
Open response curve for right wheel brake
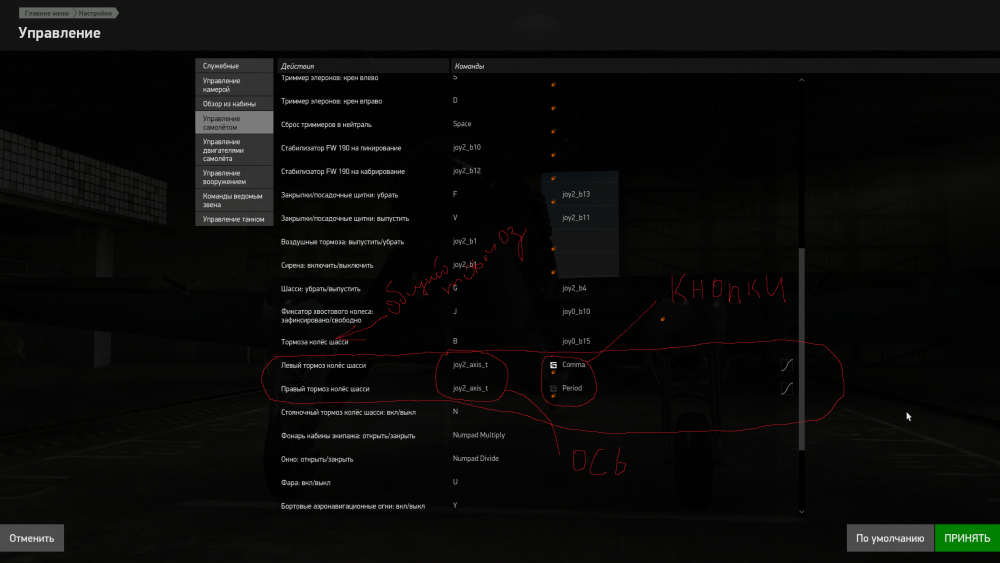click(787, 388)
